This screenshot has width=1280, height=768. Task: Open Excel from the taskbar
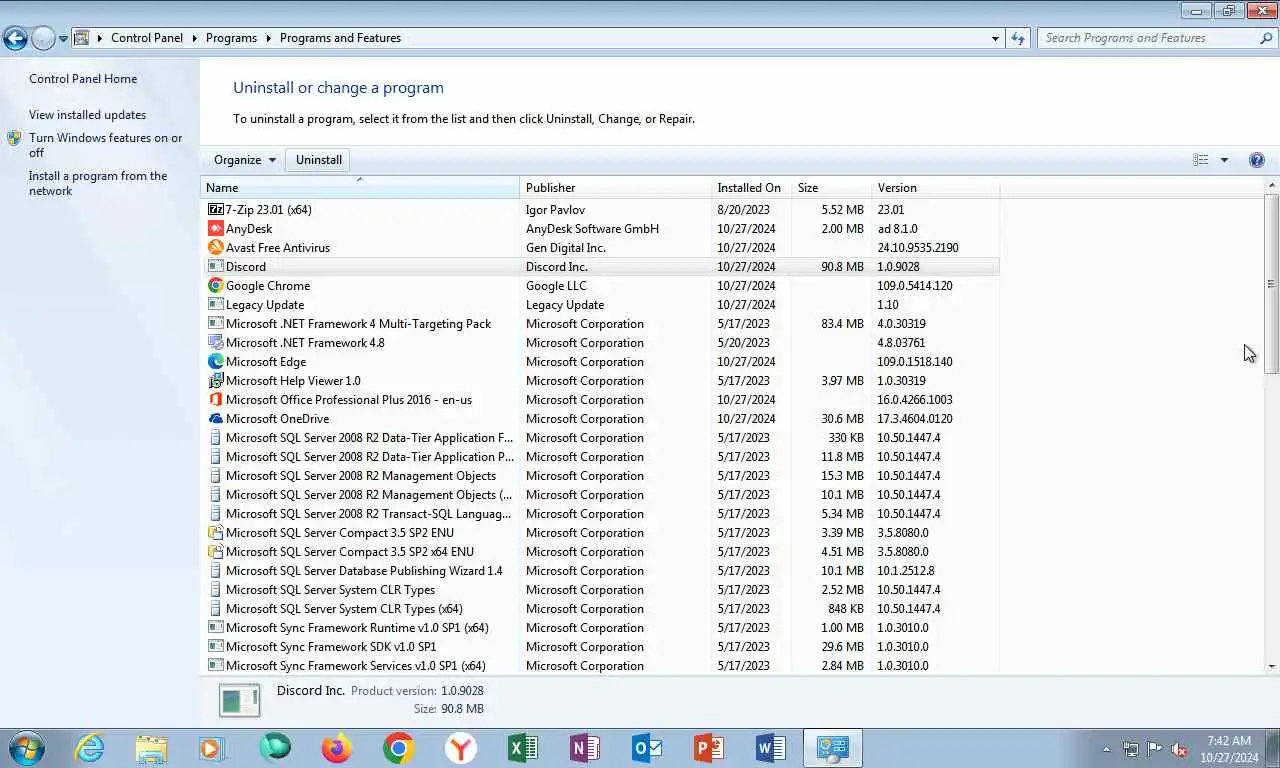[x=523, y=748]
